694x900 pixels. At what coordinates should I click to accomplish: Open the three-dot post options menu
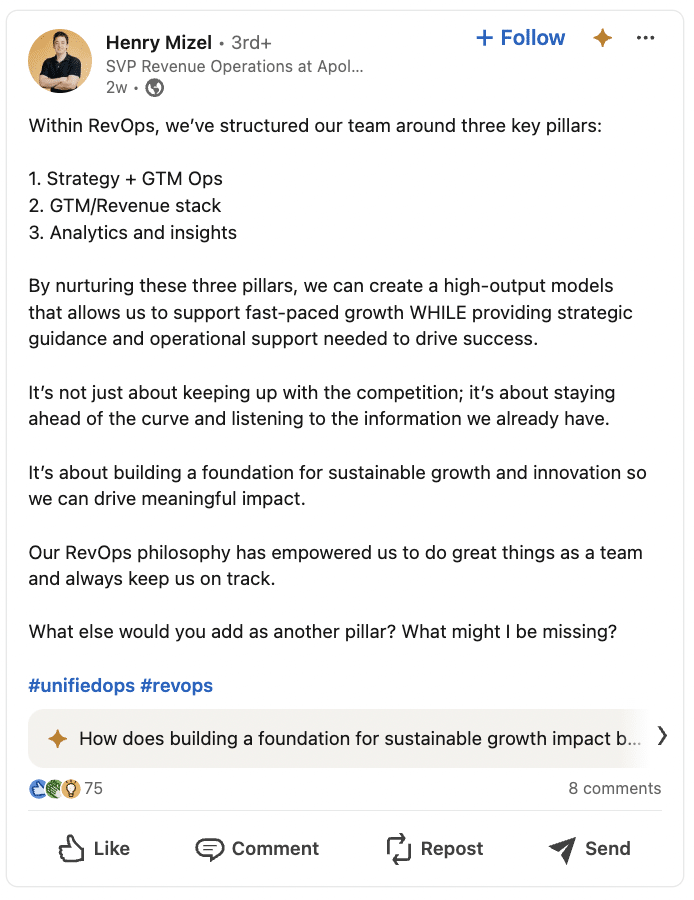(645, 38)
